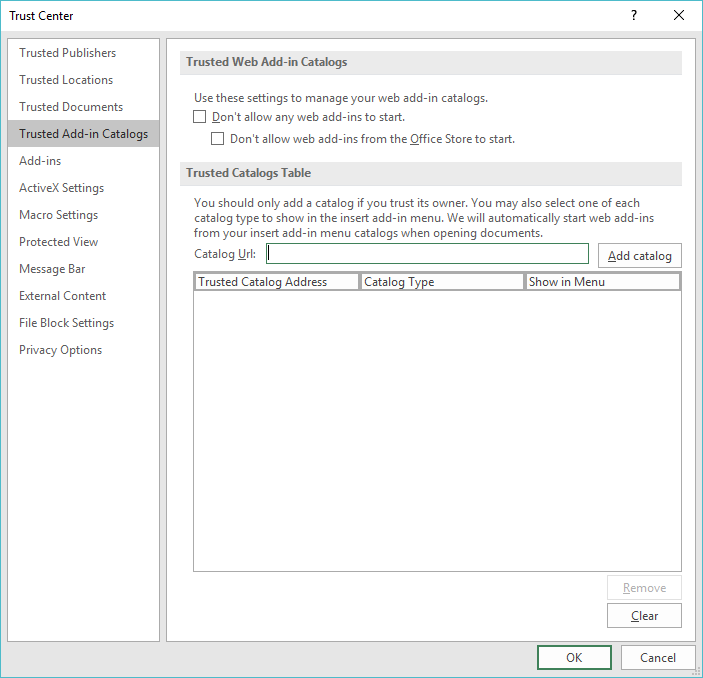Open Macro Settings category

(58, 215)
